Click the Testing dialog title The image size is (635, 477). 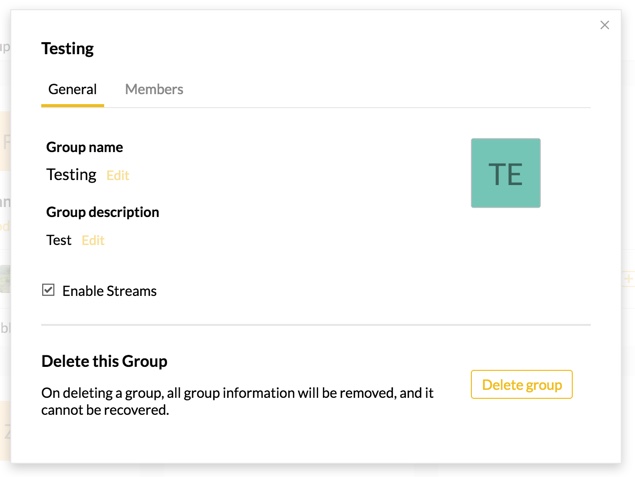(x=67, y=48)
